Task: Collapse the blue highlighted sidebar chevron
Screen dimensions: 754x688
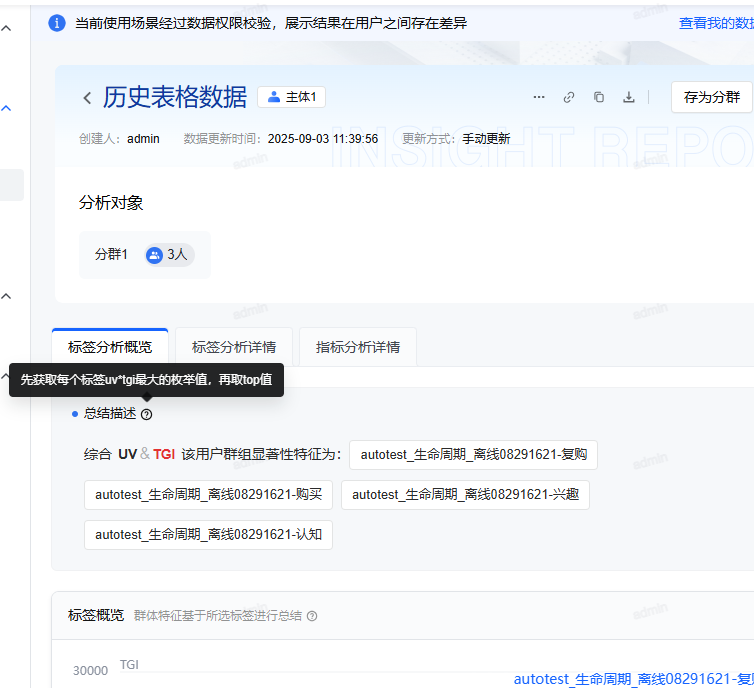Action: (6, 108)
